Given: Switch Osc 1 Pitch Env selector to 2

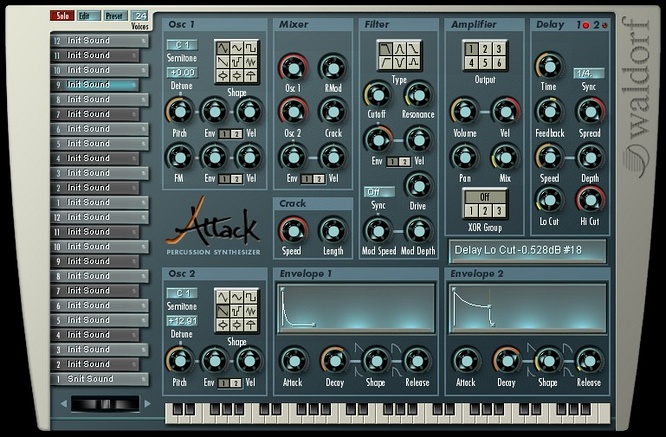Looking at the screenshot, I should tap(237, 134).
